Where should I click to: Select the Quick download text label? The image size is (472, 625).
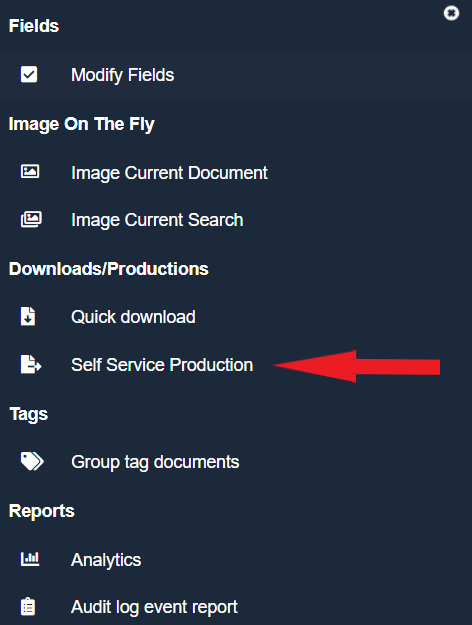click(133, 317)
